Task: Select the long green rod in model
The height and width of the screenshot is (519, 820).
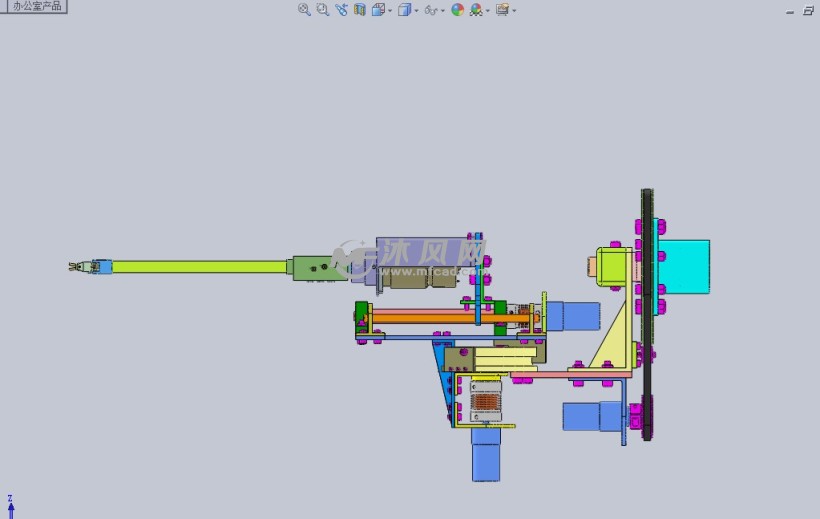Action: coord(200,267)
